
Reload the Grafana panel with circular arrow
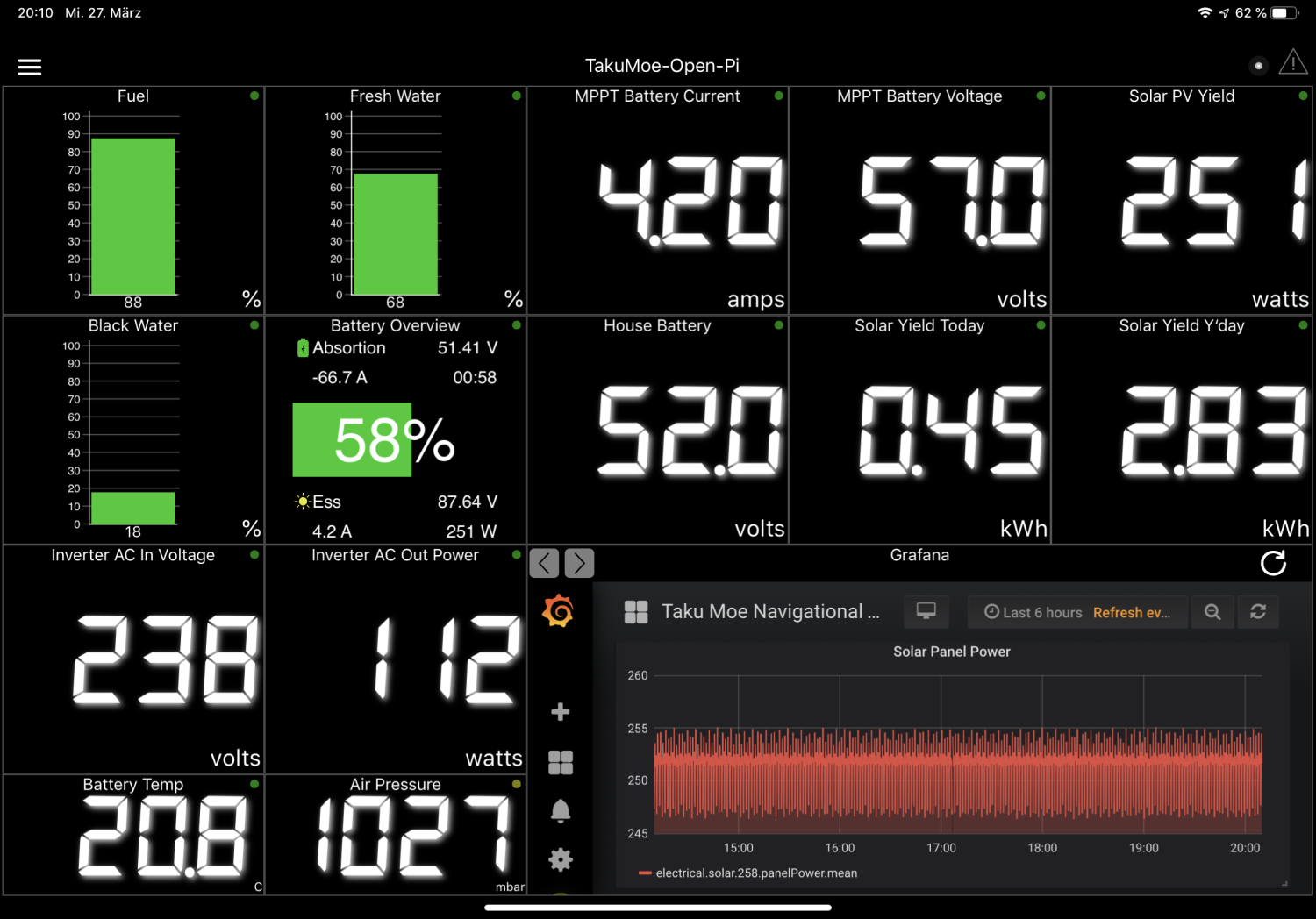[1273, 563]
